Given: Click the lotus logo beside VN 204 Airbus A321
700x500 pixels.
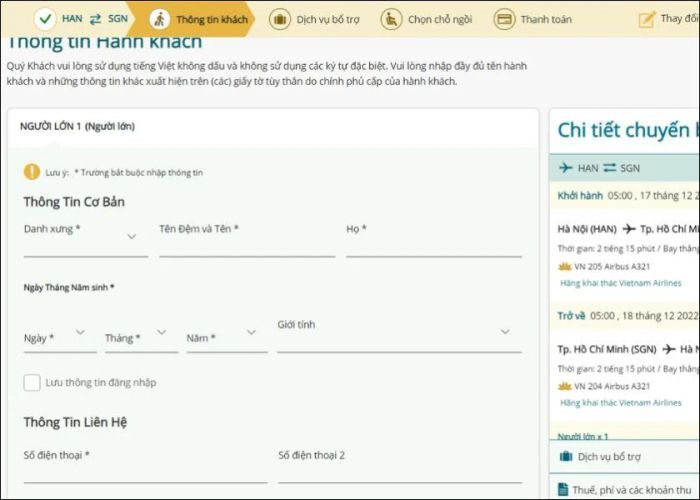Looking at the screenshot, I should pyautogui.click(x=565, y=386).
